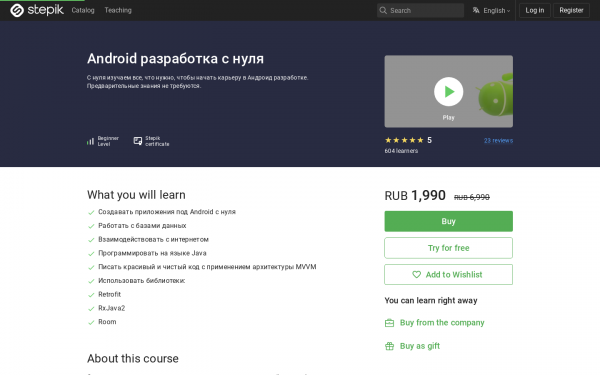The width and height of the screenshot is (600, 375).
Task: Click the crossed-out RUB 6,990 price
Action: click(x=471, y=197)
